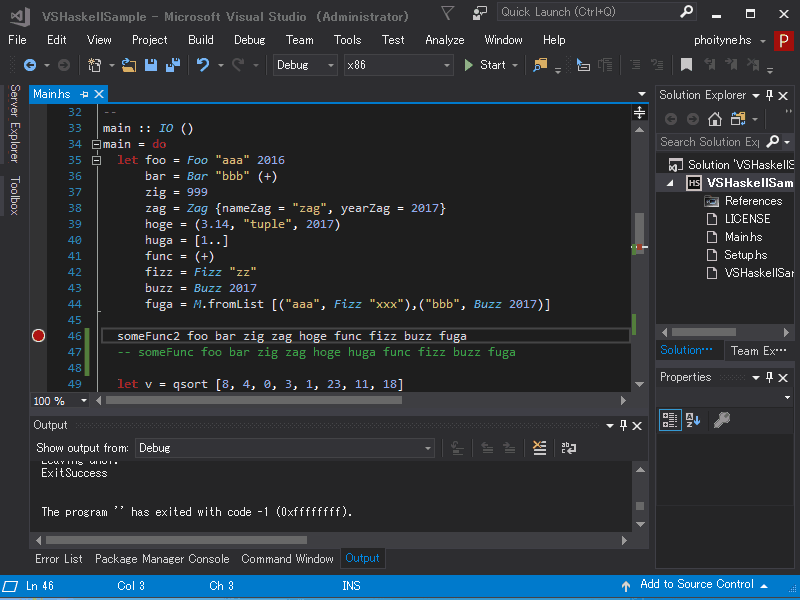Click the publish arrow icon in the status bar
Viewport: 800px width, 600px height.
point(626,586)
